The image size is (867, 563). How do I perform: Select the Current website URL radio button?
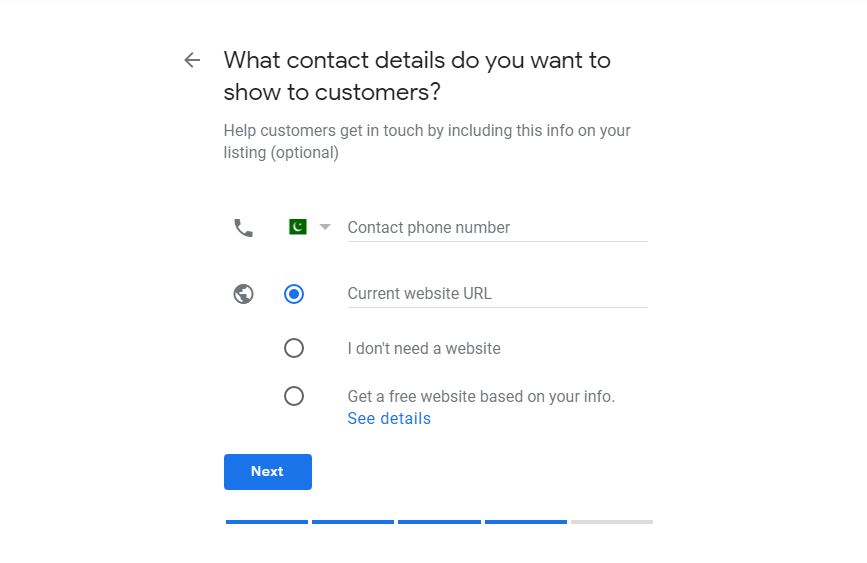pos(294,294)
